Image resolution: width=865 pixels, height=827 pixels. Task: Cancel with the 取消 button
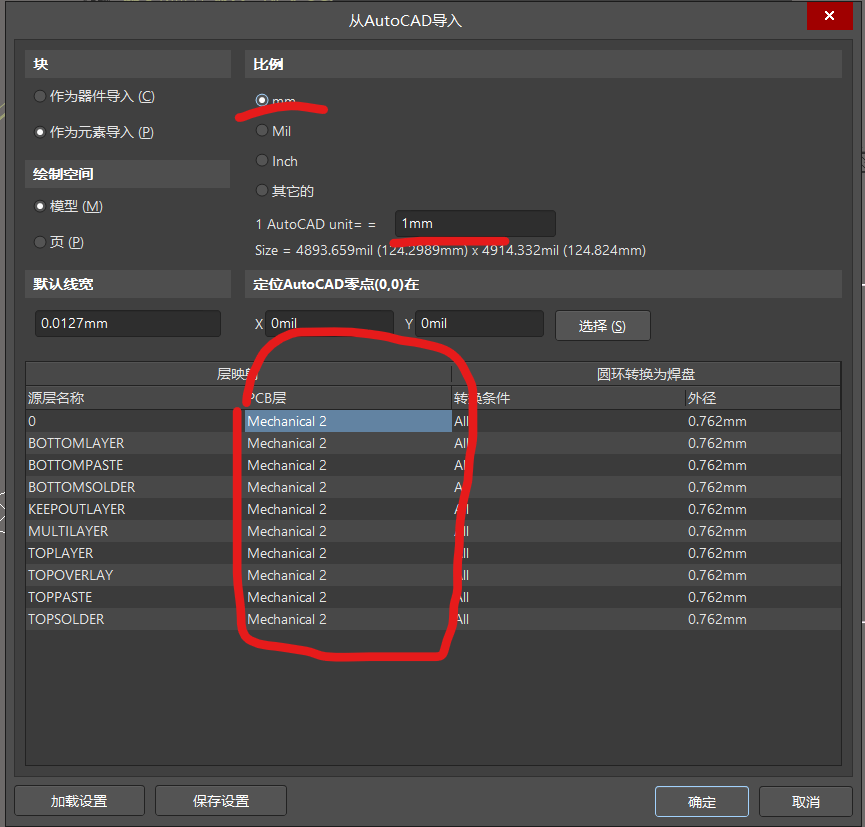(x=805, y=802)
